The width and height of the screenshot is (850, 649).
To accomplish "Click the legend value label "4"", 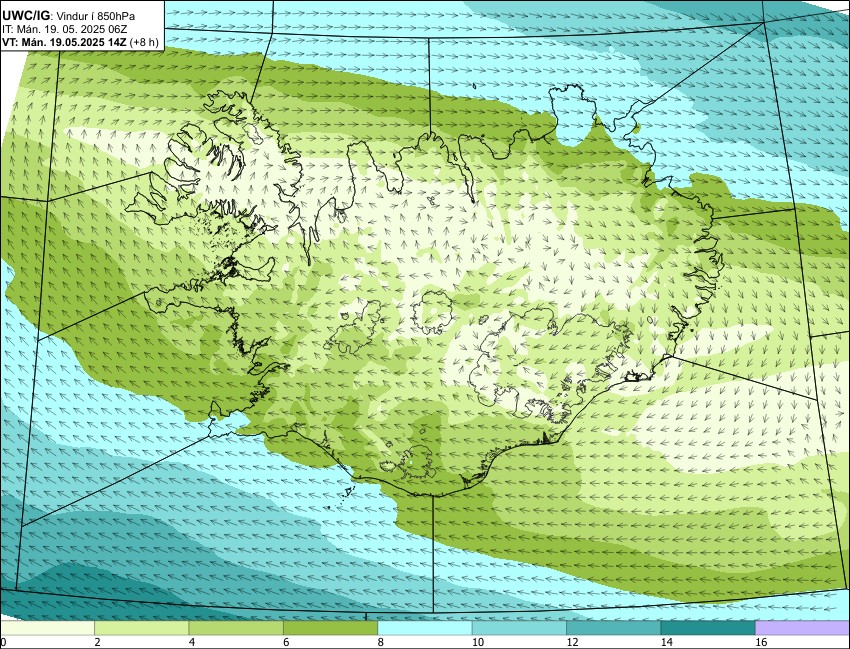I will click(x=192, y=642).
